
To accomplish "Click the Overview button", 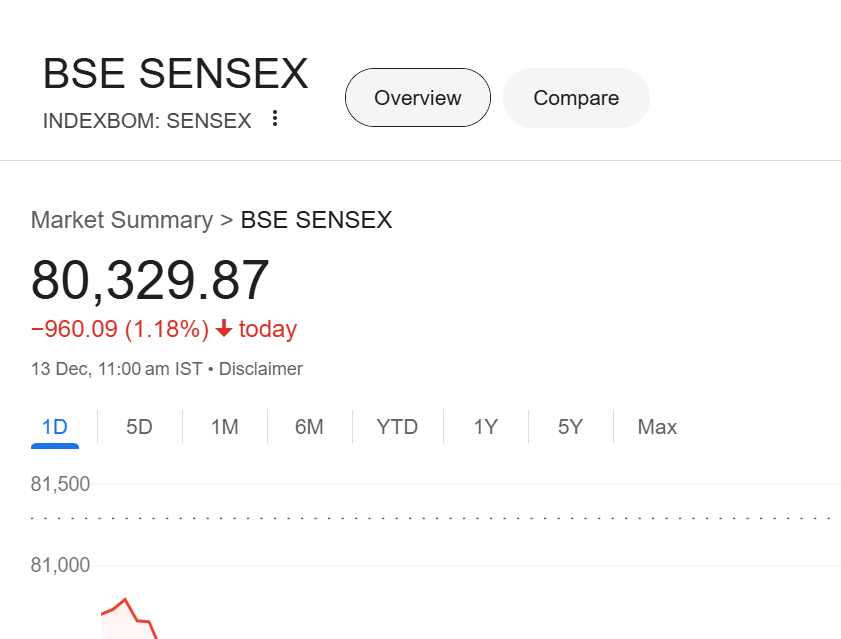I will click(x=417, y=97).
